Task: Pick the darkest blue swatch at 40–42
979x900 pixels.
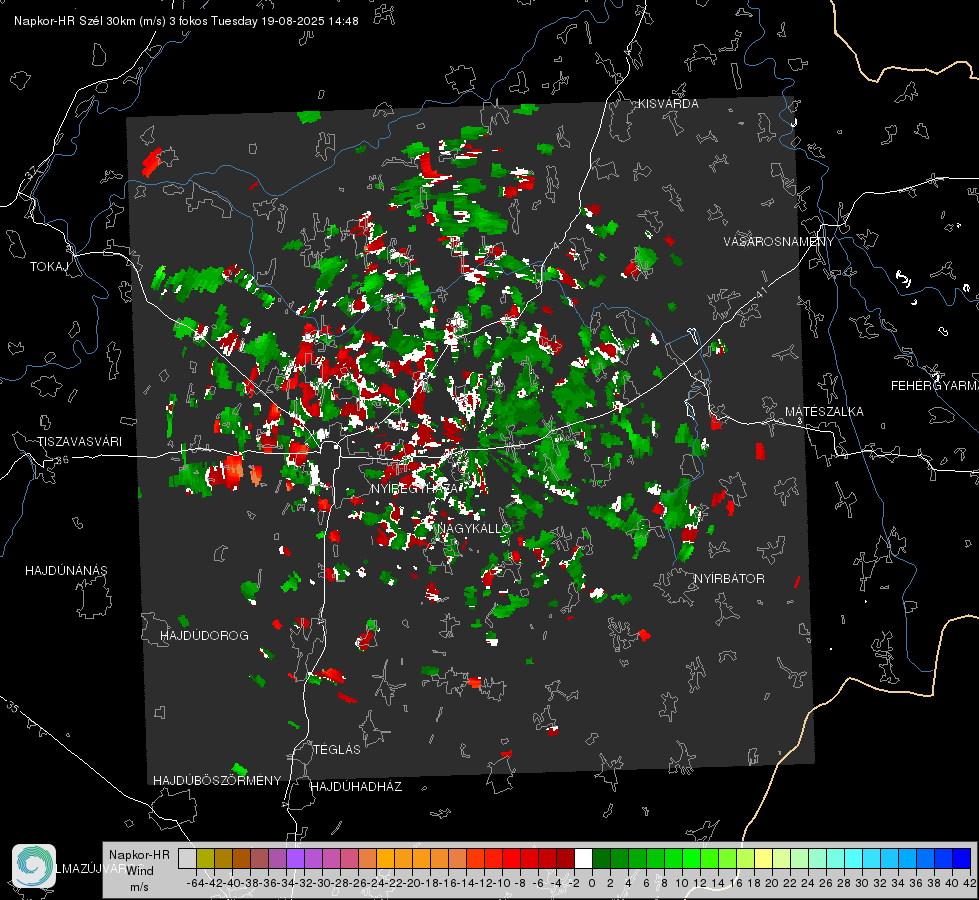Action: (x=962, y=858)
